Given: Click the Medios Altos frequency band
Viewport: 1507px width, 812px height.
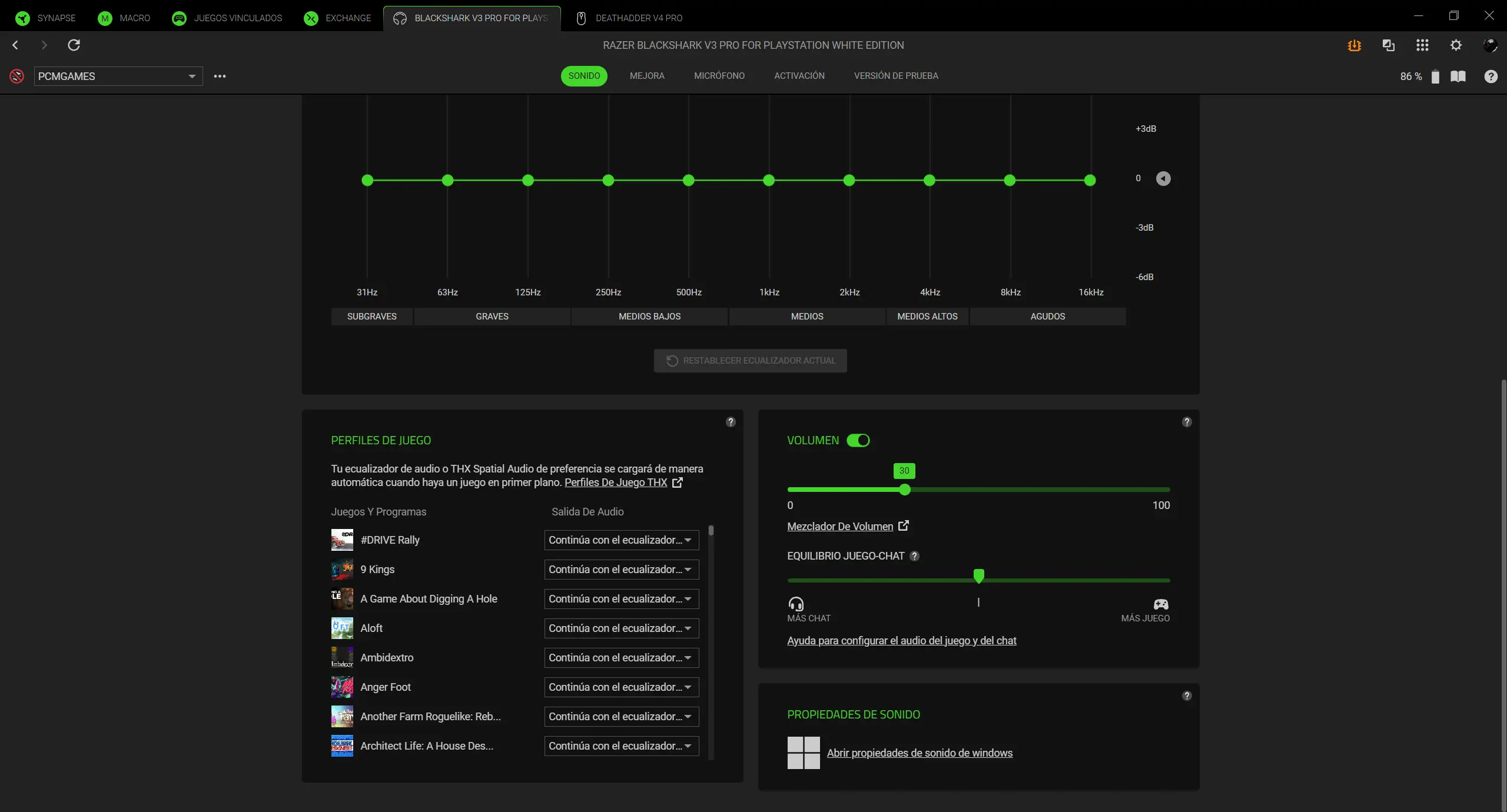Looking at the screenshot, I should coord(927,317).
